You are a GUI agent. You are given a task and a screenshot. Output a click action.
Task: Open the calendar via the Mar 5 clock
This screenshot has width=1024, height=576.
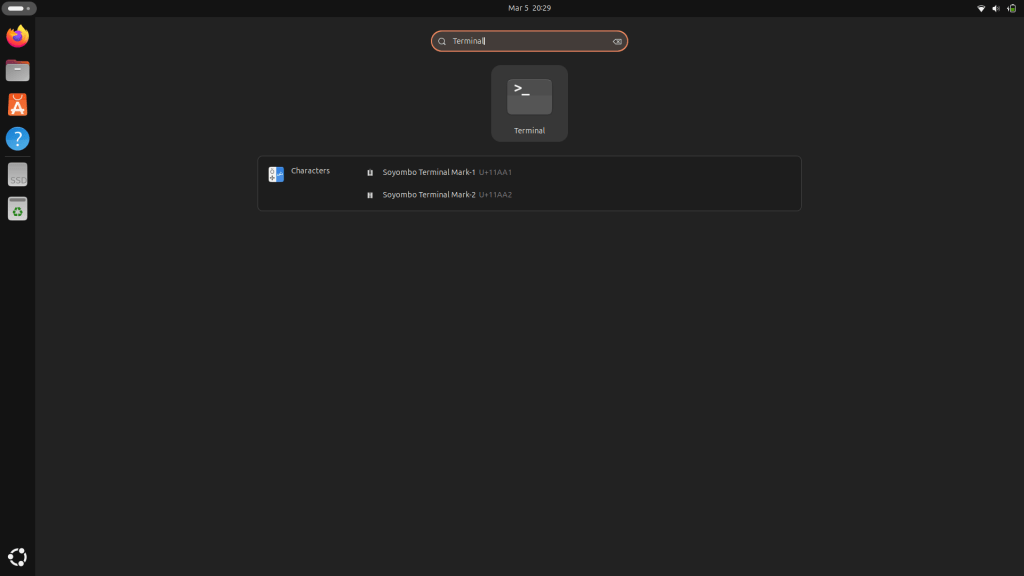point(529,8)
